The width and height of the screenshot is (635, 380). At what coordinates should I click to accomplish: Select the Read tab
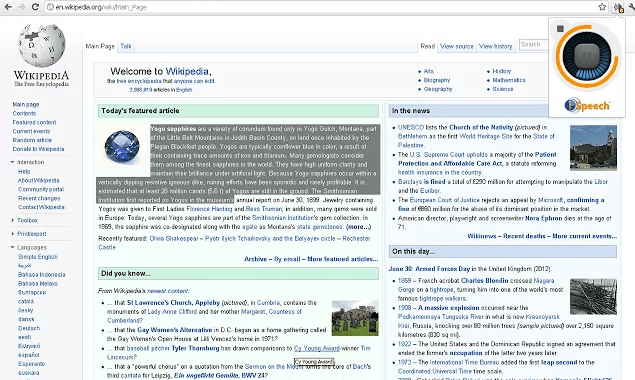(427, 46)
